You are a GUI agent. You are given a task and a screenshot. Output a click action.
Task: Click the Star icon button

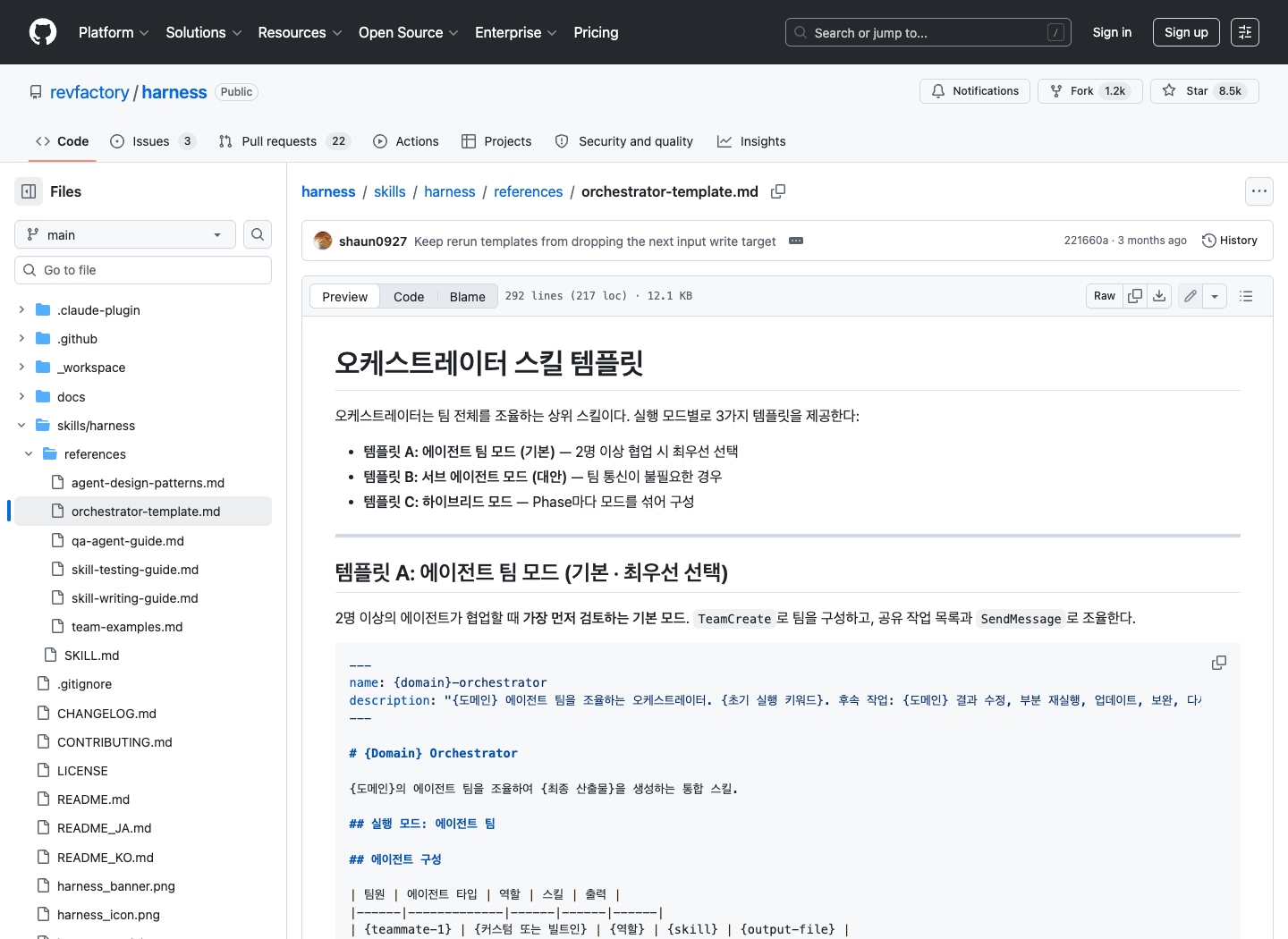1205,91
